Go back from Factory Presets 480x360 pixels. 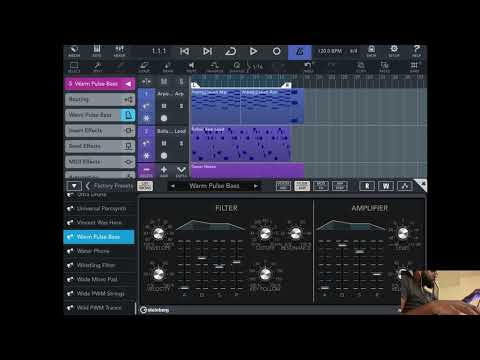(x=88, y=186)
